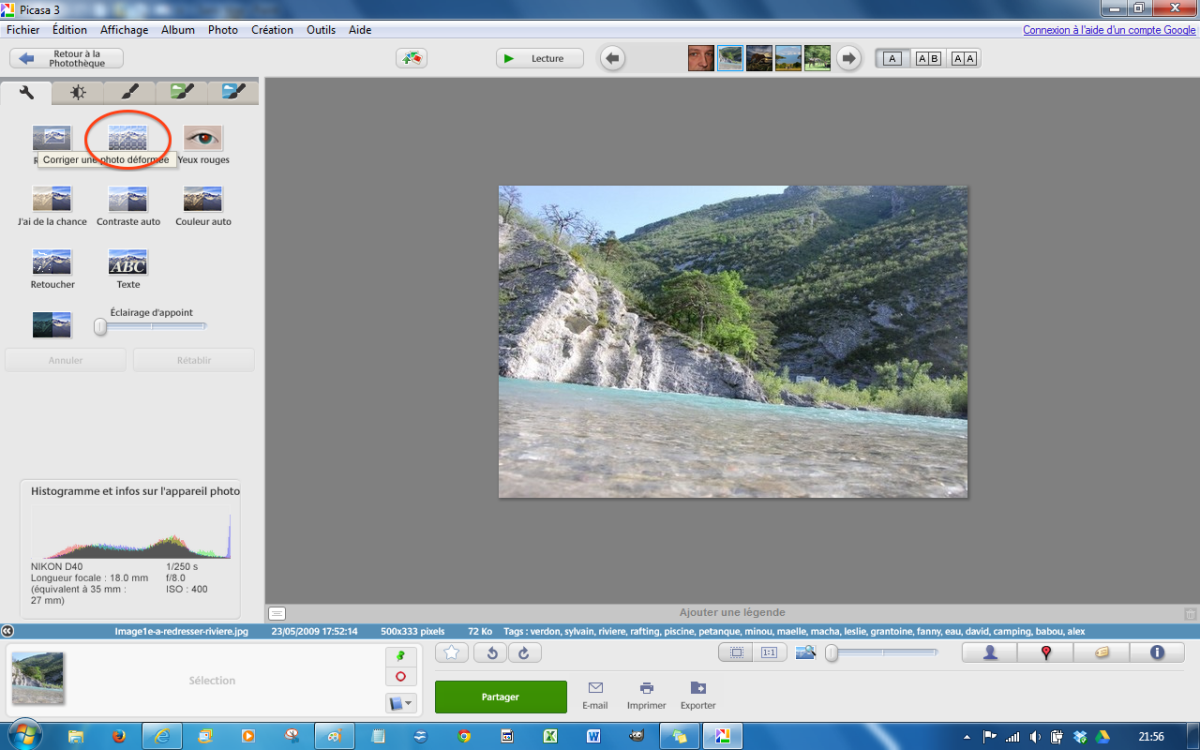Select the Yeux rouges red-eye tool
The width and height of the screenshot is (1200, 750).
point(203,137)
